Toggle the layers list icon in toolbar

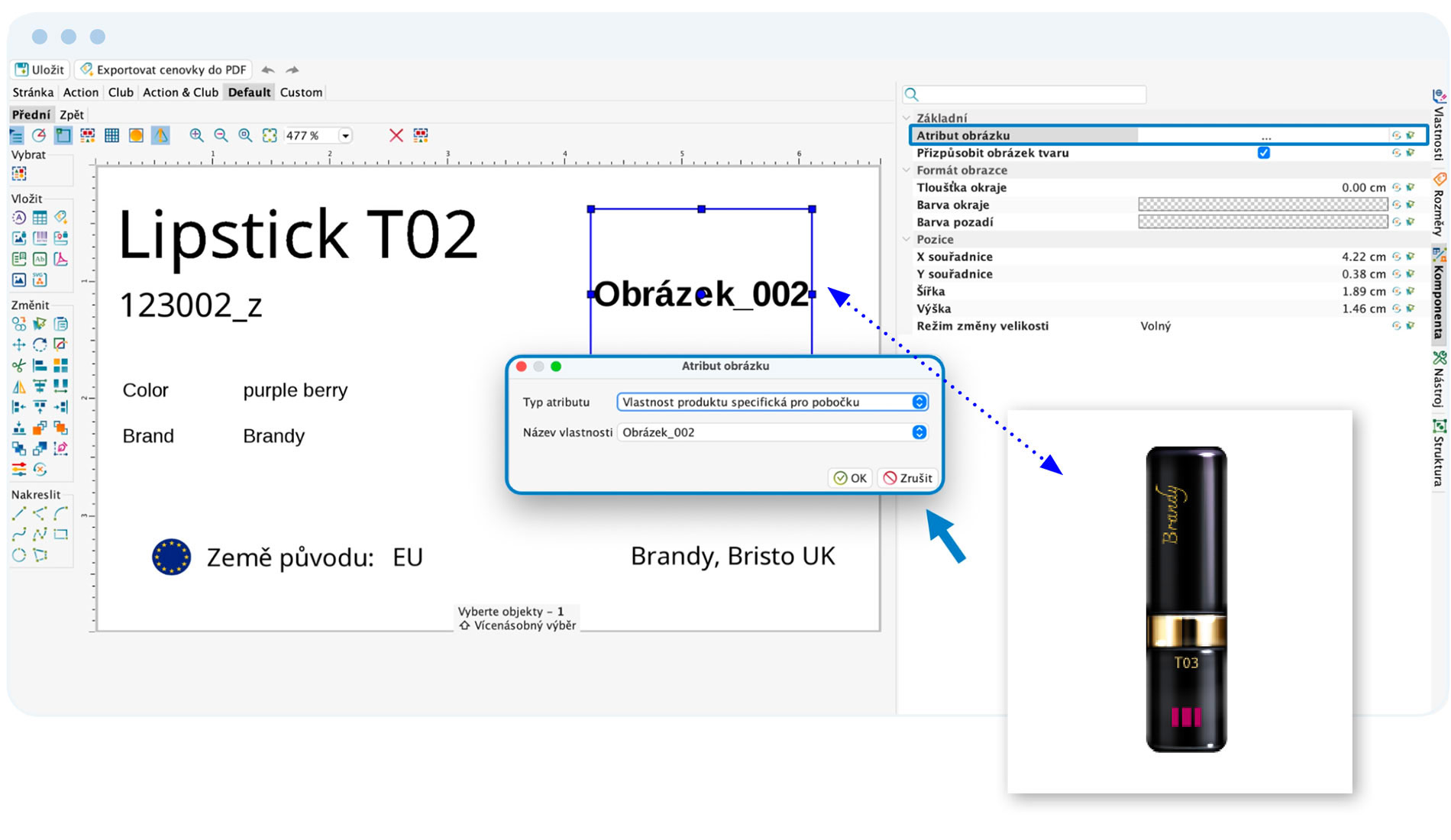pos(16,135)
